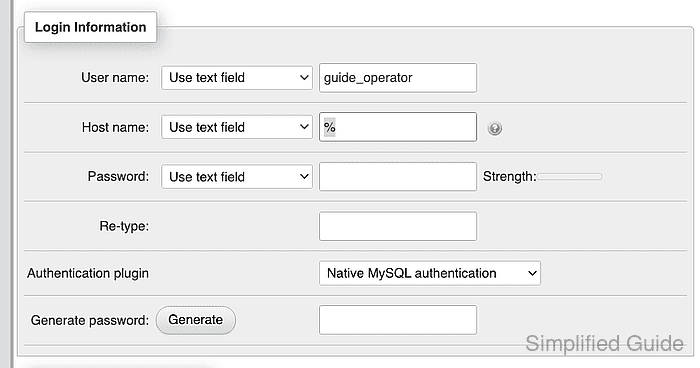Open the Password type dropdown
The width and height of the screenshot is (700, 368).
tap(237, 177)
